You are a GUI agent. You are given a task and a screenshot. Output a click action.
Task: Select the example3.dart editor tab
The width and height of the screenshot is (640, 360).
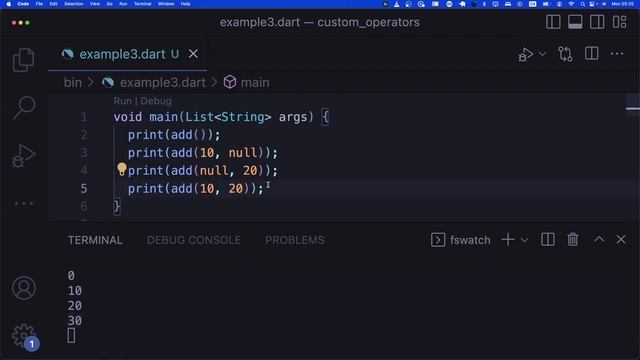pos(127,54)
